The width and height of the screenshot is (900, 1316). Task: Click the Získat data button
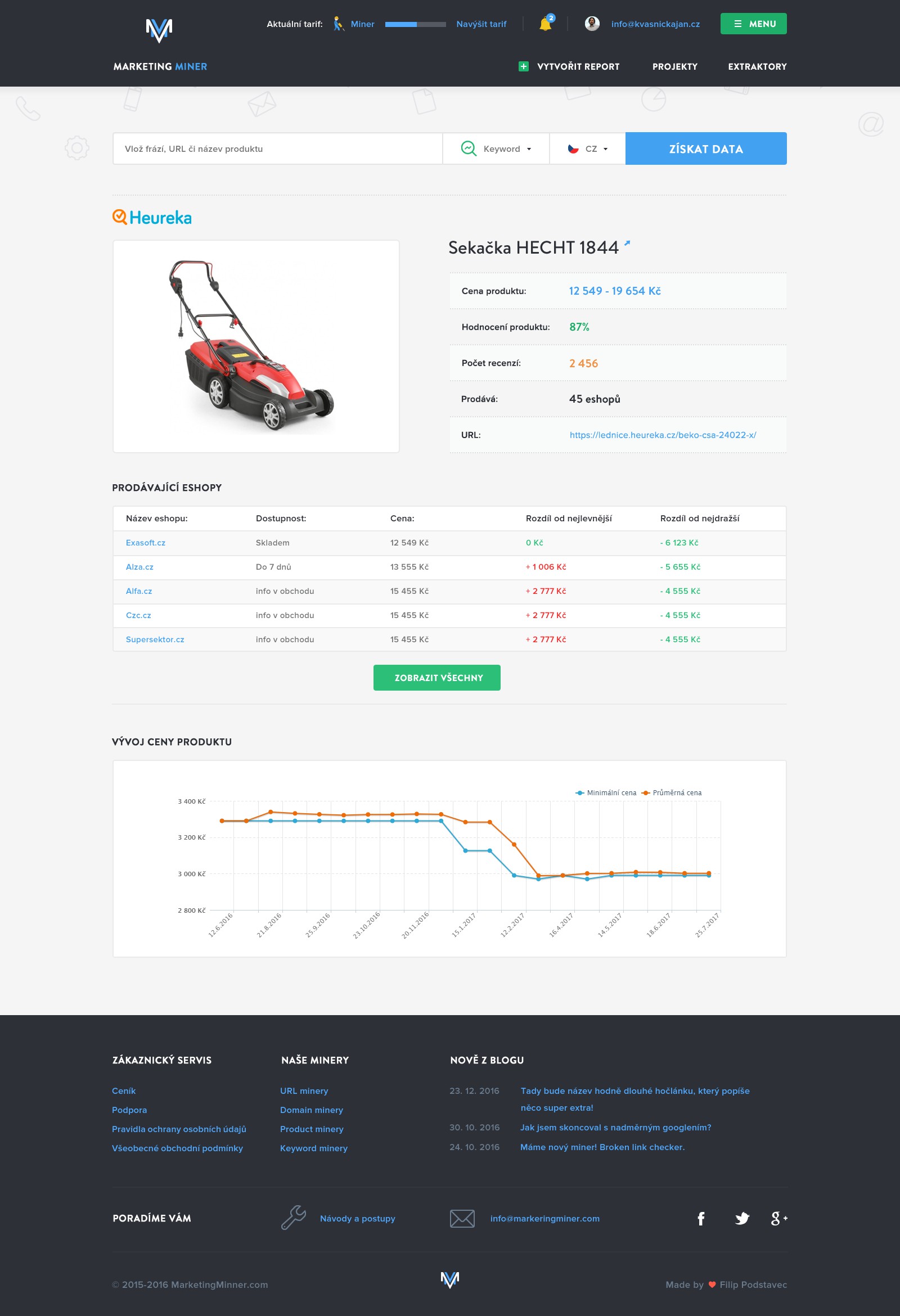pos(706,148)
